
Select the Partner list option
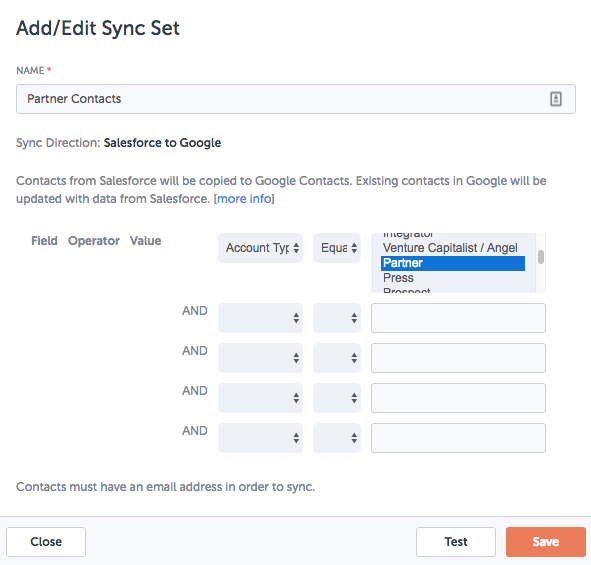[453, 263]
